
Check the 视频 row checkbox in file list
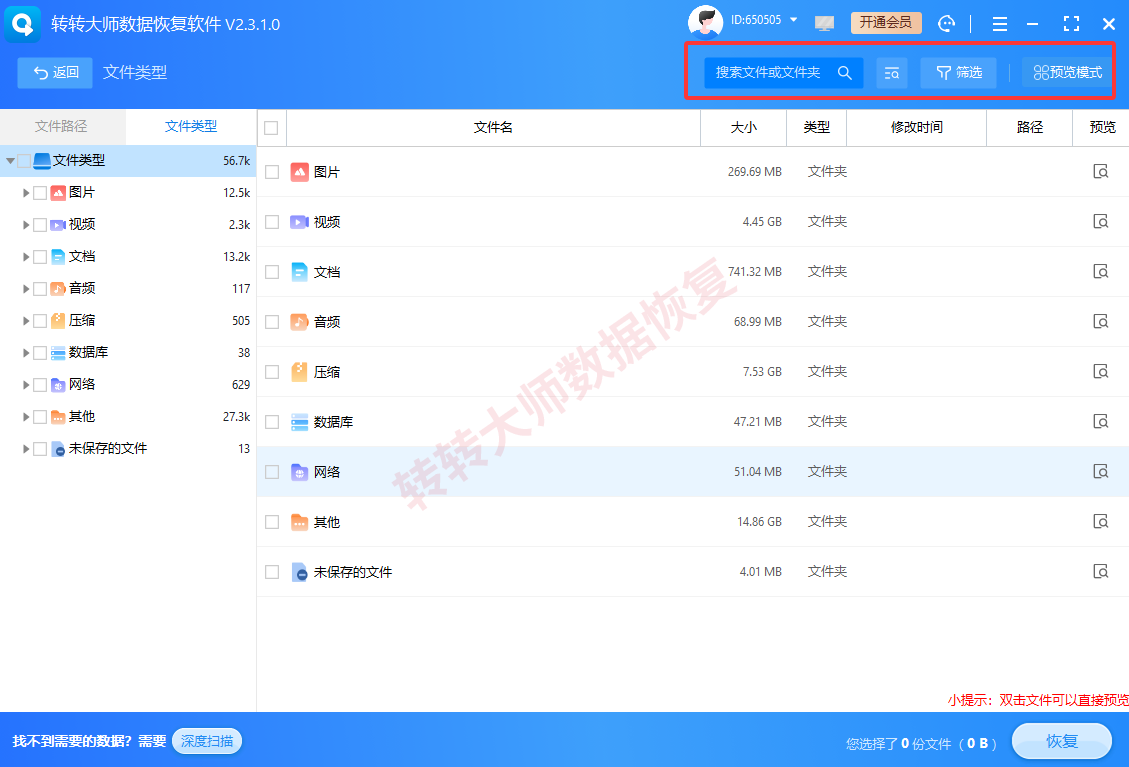(272, 222)
